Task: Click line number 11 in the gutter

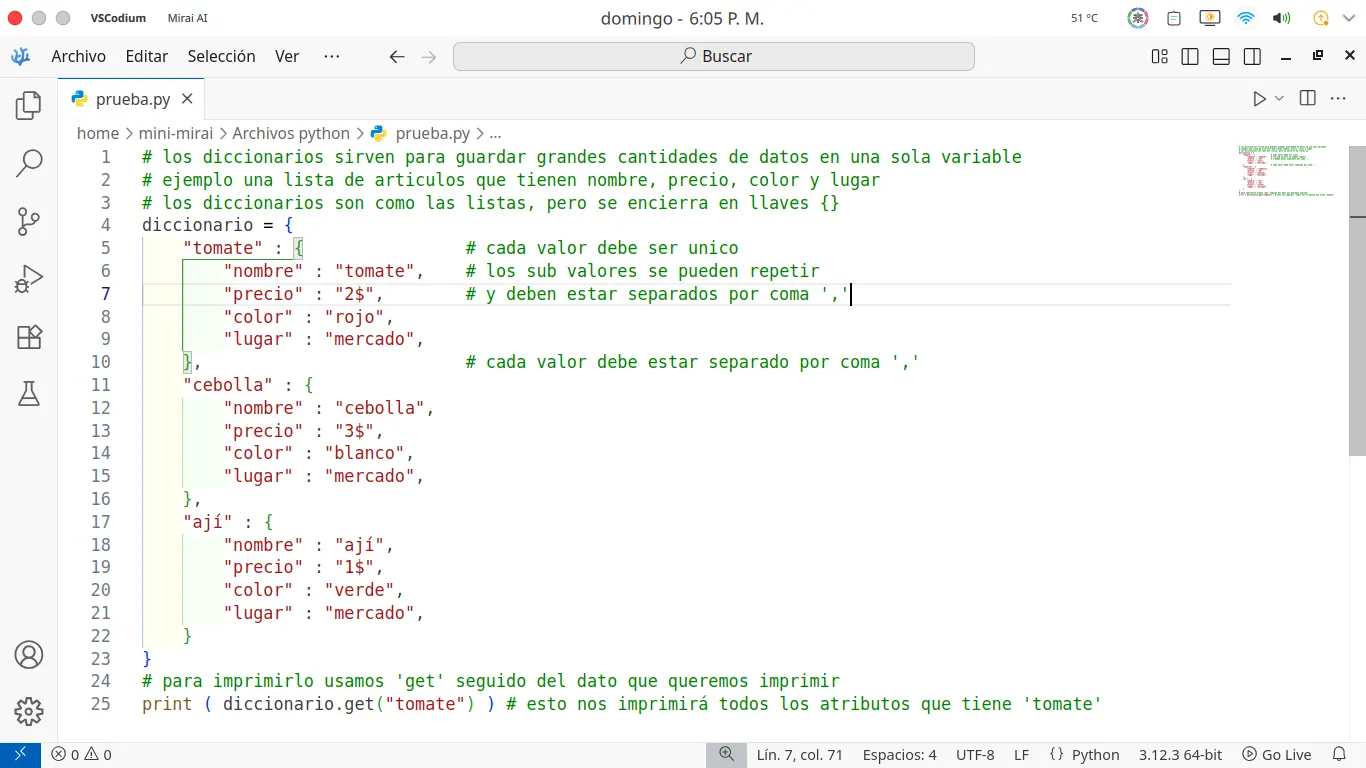Action: click(100, 385)
